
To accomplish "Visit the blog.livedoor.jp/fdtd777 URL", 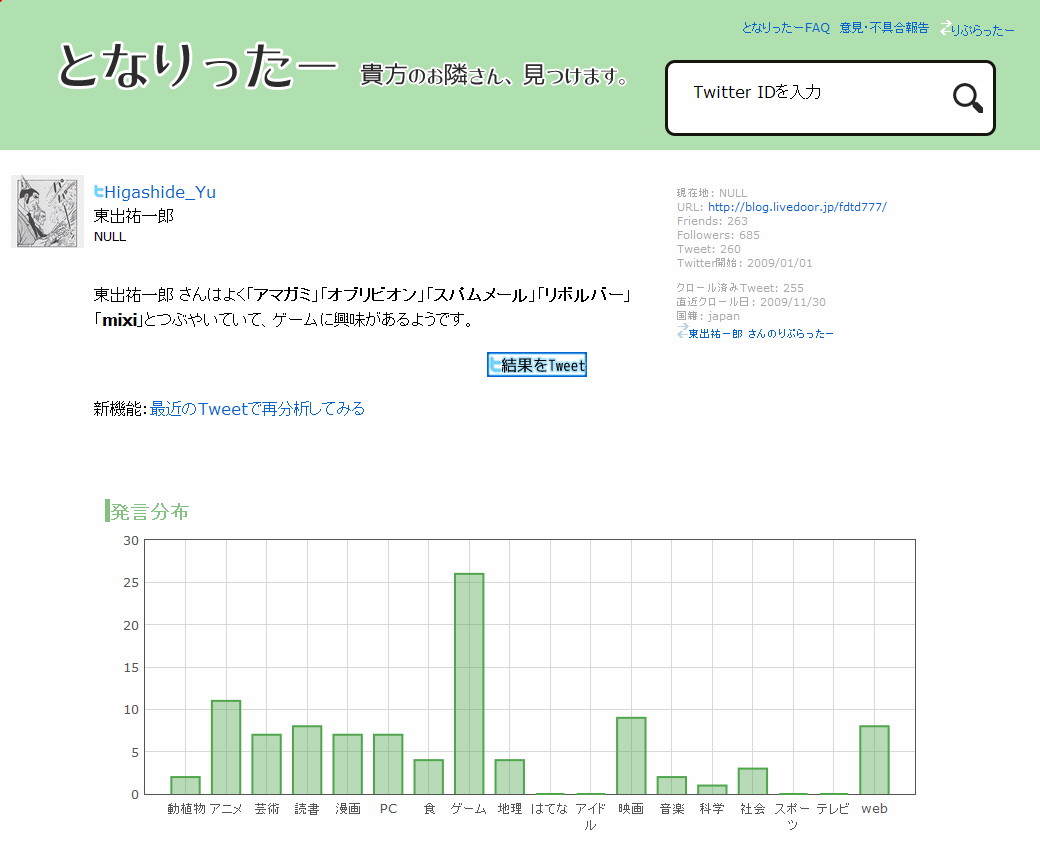I will click(x=797, y=207).
